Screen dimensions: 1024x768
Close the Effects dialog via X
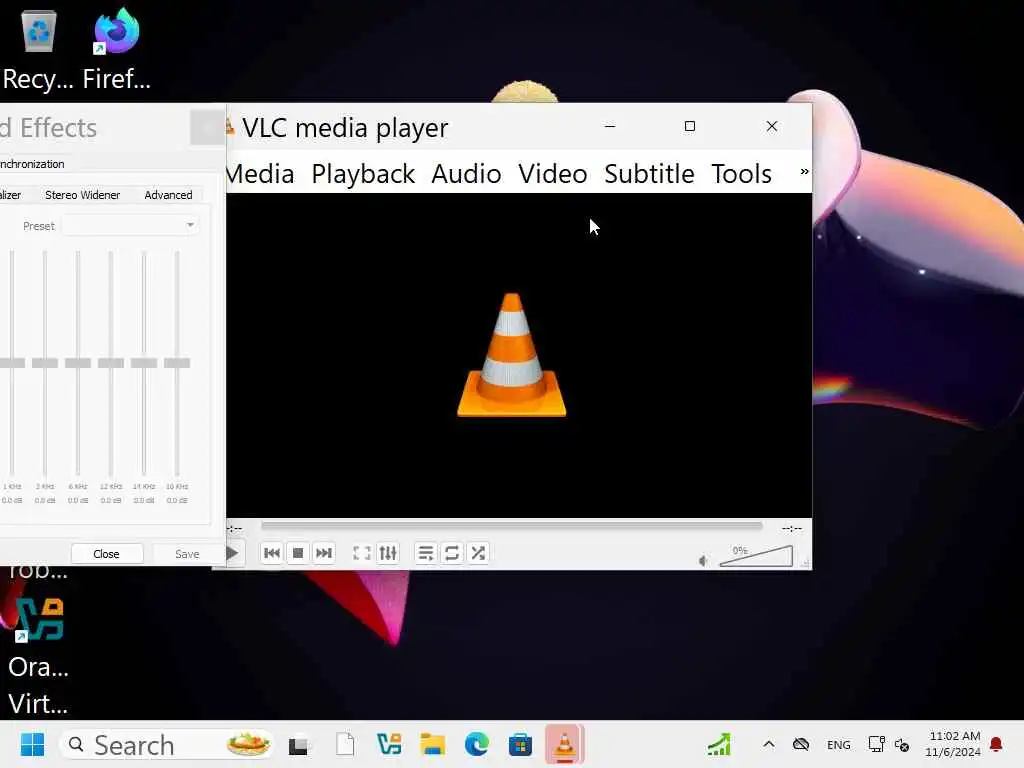(x=207, y=127)
